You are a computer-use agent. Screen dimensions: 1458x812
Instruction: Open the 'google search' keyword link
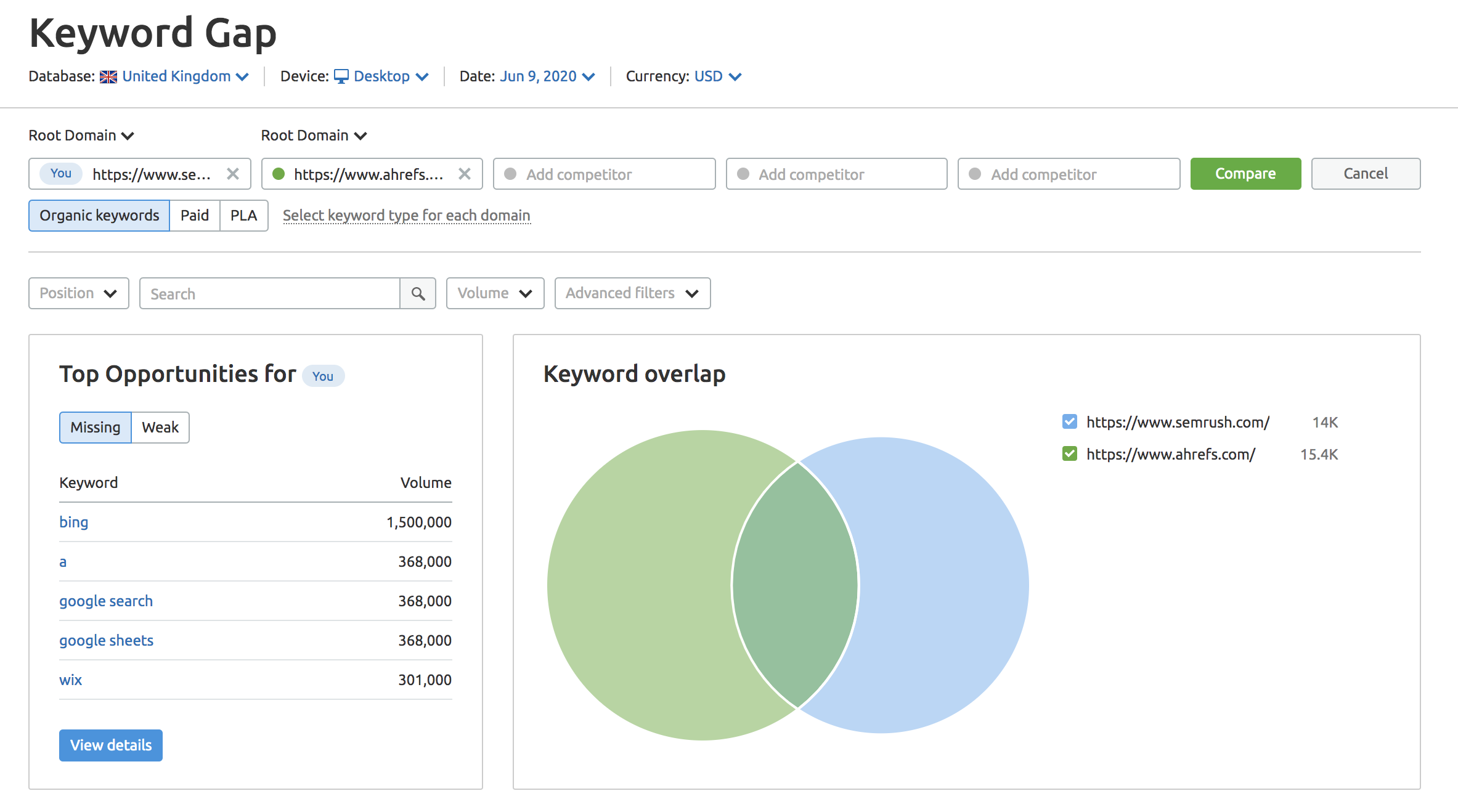pos(106,601)
